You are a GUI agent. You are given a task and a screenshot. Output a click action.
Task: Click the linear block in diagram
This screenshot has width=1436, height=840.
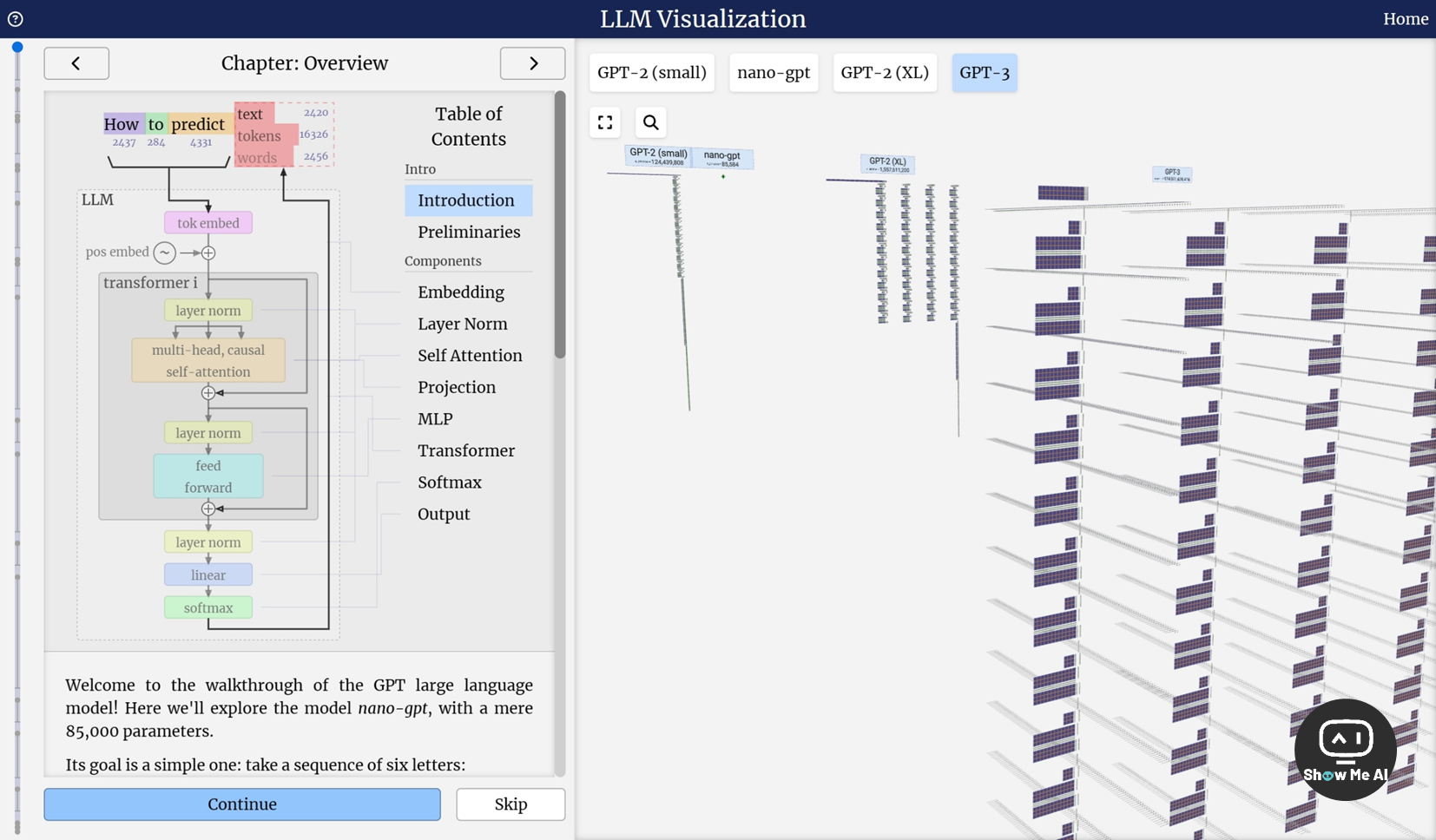tap(208, 575)
